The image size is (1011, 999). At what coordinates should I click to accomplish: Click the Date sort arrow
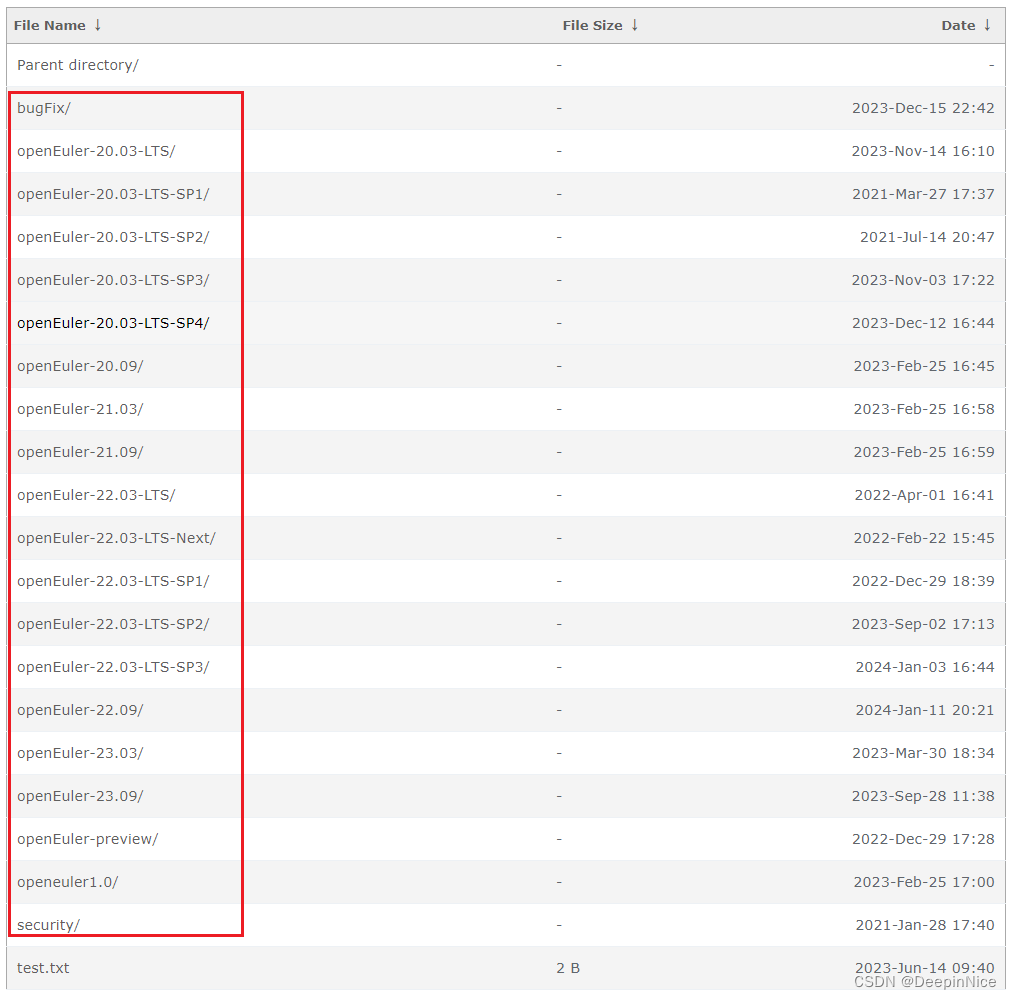(988, 25)
